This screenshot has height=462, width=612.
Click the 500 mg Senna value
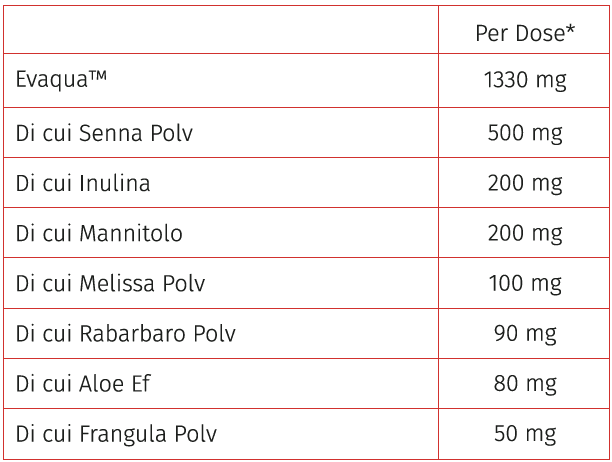coord(525,133)
